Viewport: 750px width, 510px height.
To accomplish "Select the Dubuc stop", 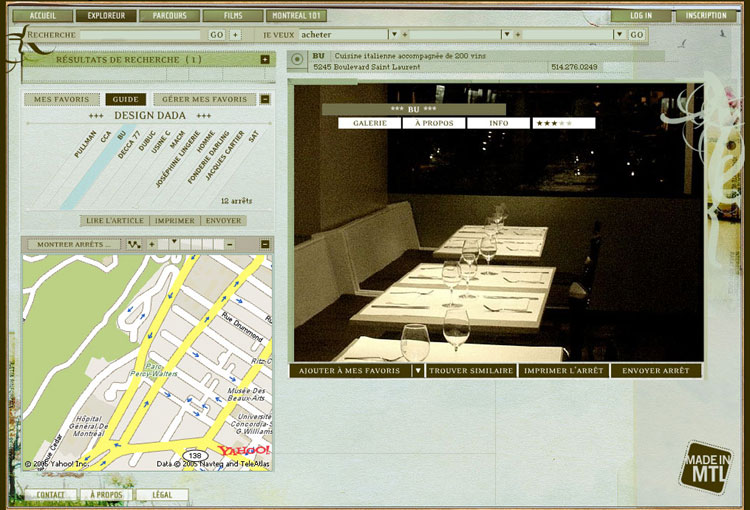I will (x=147, y=141).
